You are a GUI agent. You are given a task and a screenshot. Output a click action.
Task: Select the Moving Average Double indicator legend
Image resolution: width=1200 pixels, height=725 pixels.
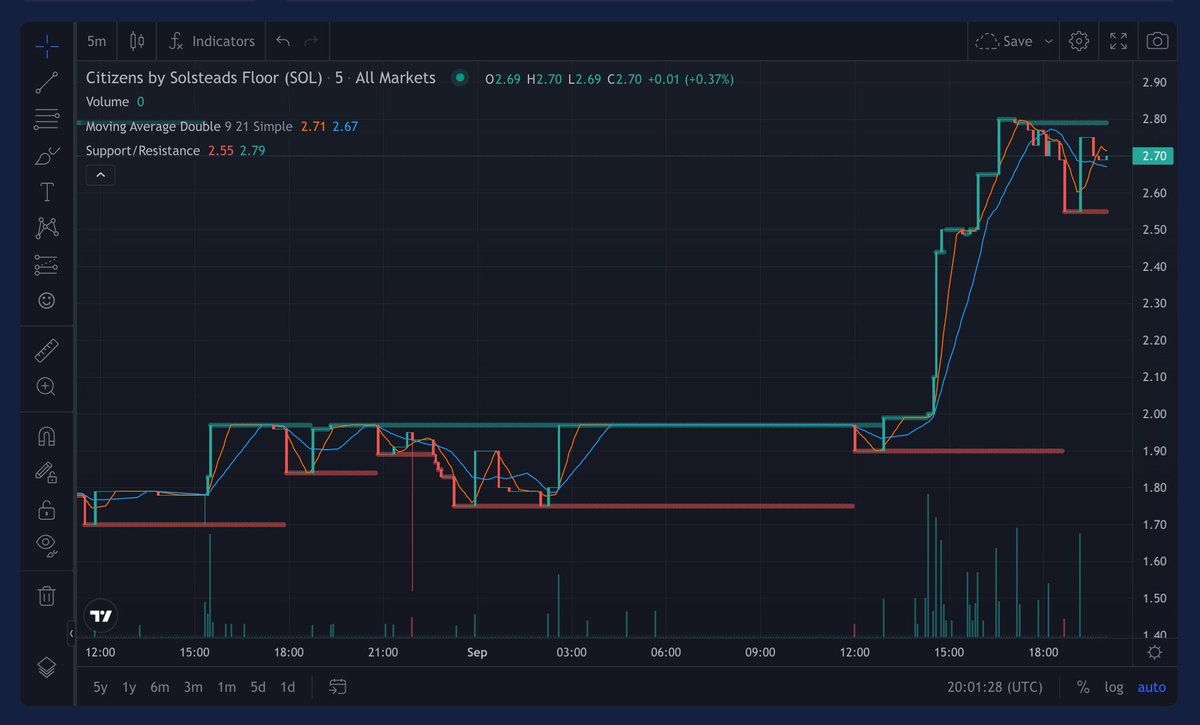pyautogui.click(x=154, y=126)
